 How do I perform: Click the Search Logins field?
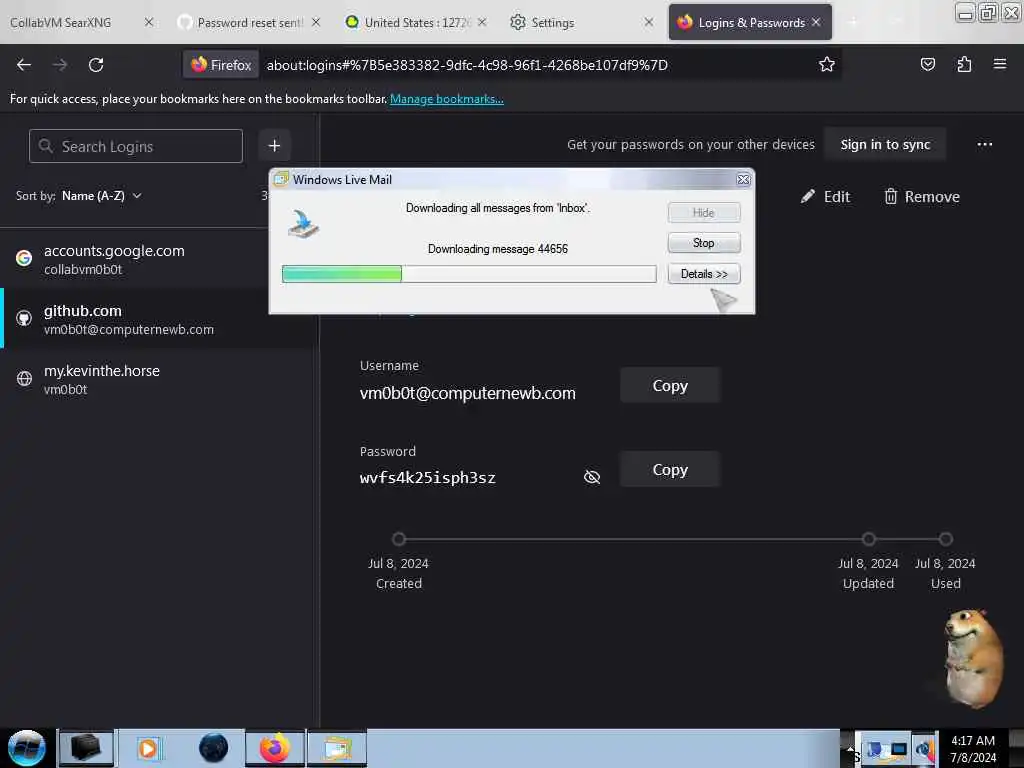click(136, 146)
